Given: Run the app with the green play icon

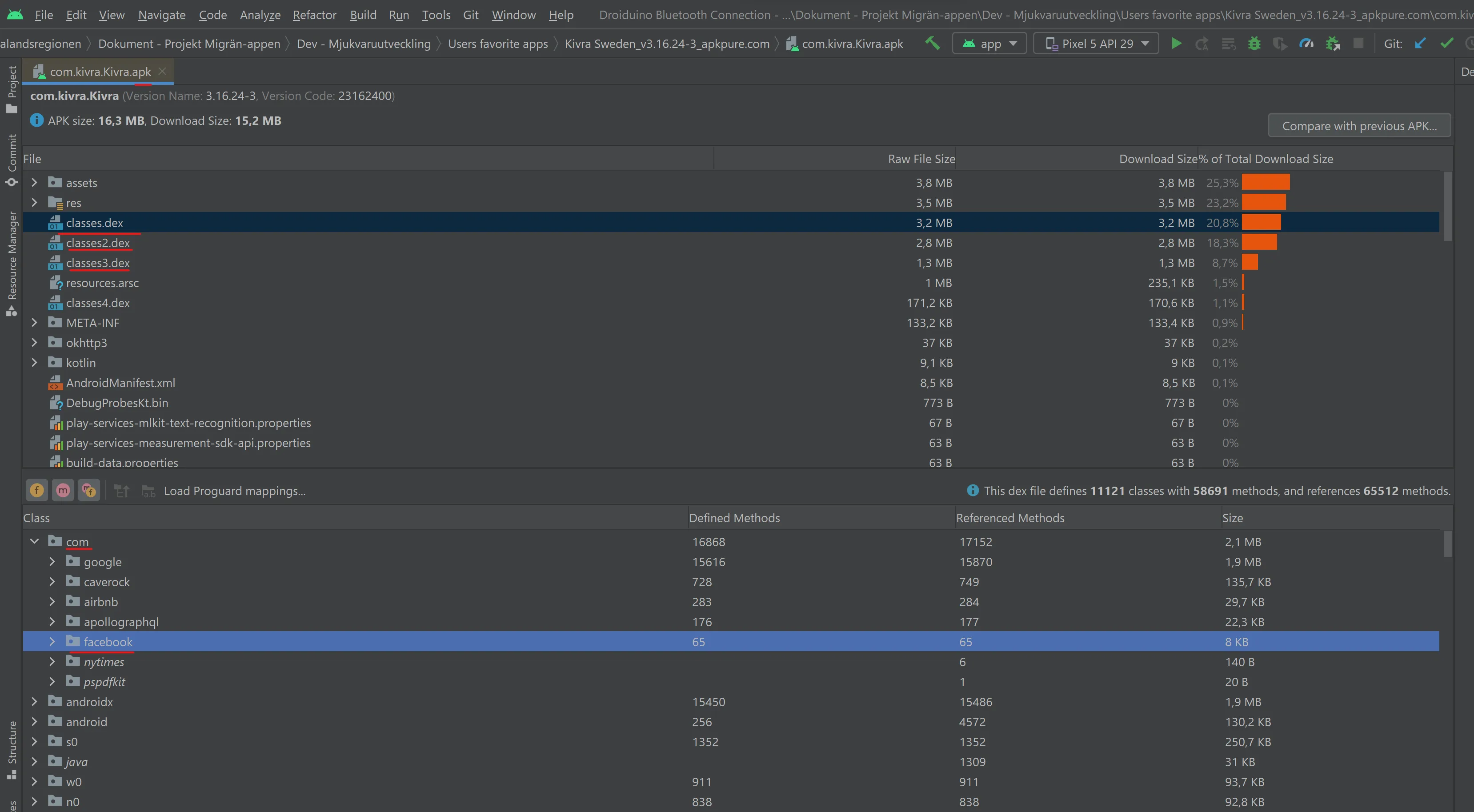Looking at the screenshot, I should coord(1176,44).
